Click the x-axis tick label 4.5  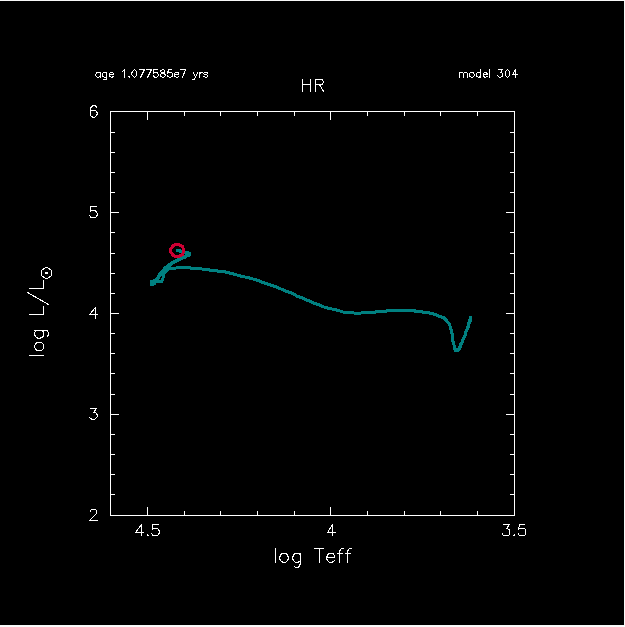[x=149, y=532]
